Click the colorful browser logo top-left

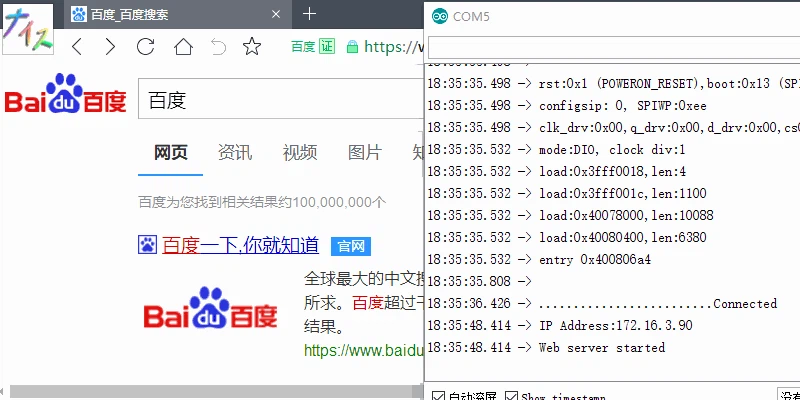click(28, 29)
